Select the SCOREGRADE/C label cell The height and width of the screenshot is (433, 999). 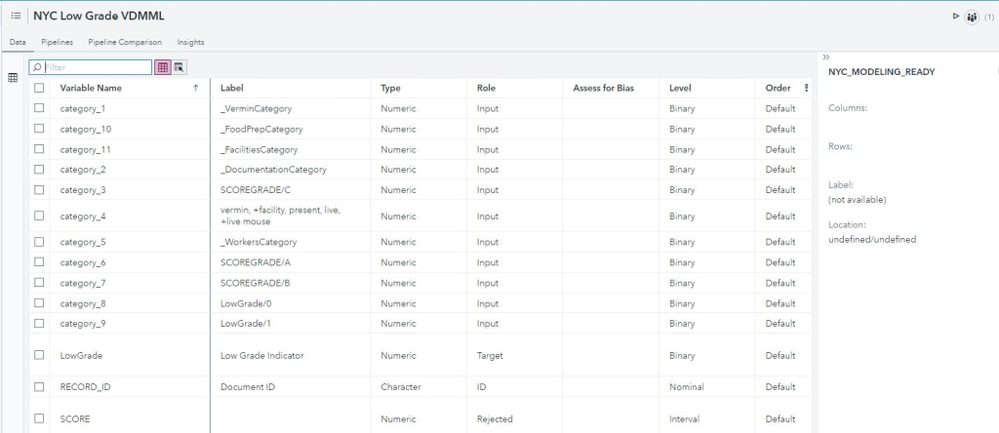[x=255, y=190]
